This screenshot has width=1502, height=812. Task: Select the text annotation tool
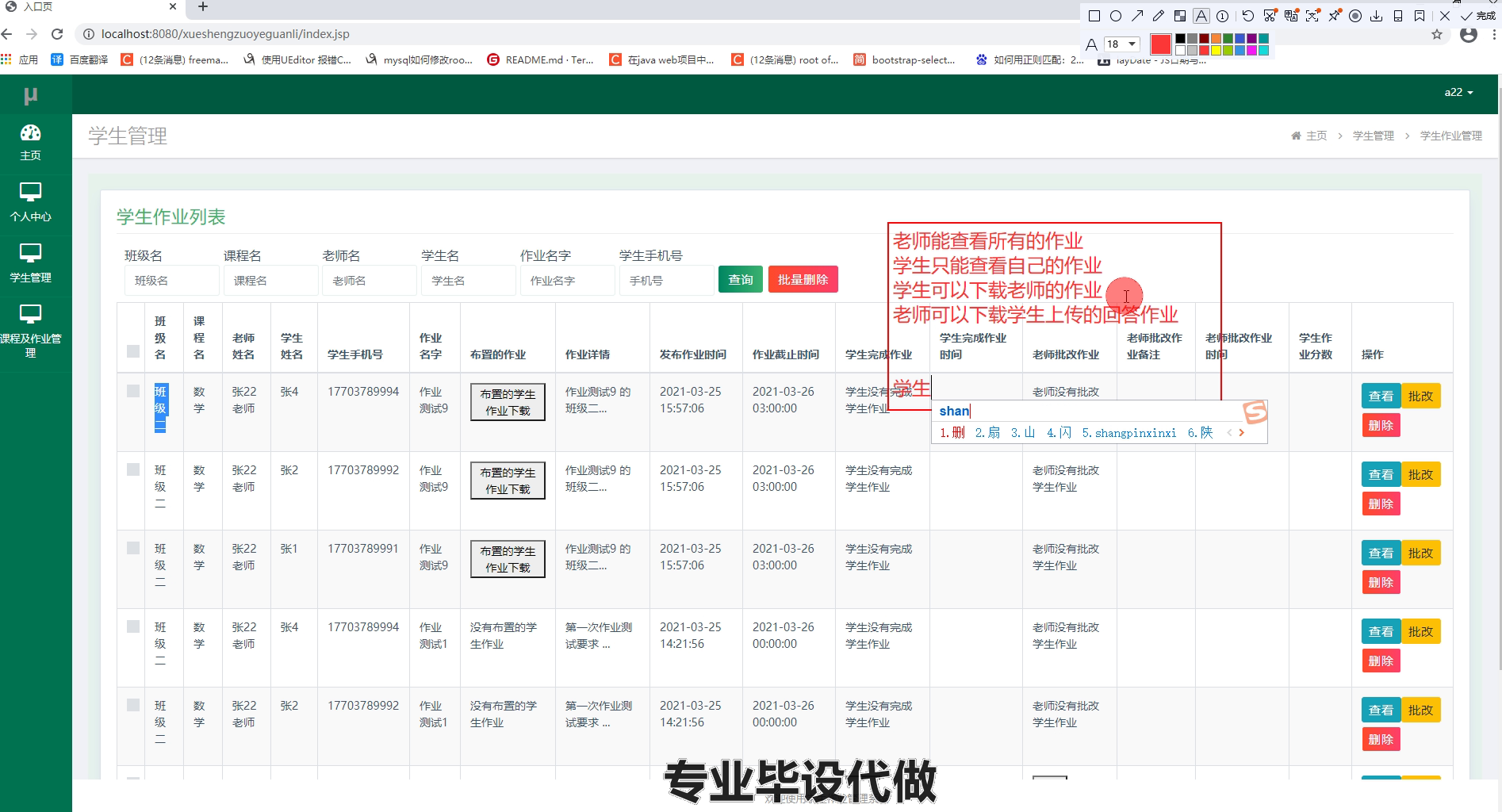pos(1201,16)
